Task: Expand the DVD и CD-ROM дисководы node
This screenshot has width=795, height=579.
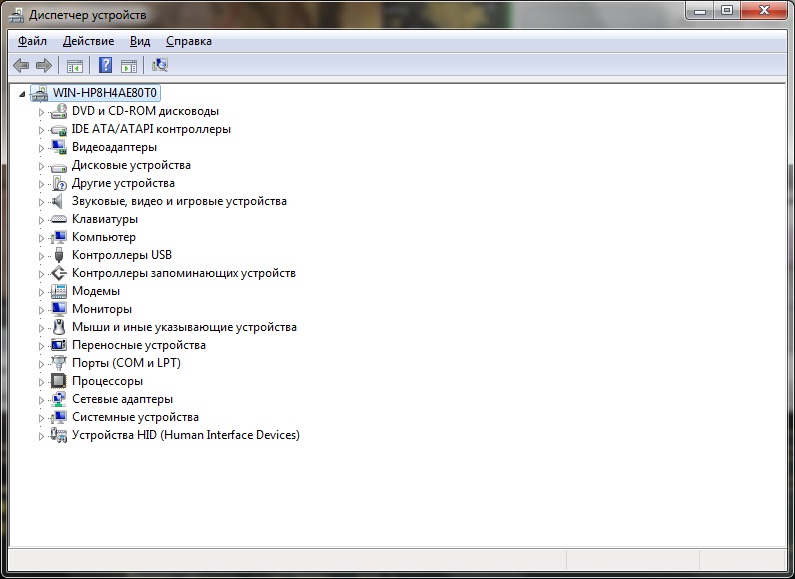Action: (42, 112)
